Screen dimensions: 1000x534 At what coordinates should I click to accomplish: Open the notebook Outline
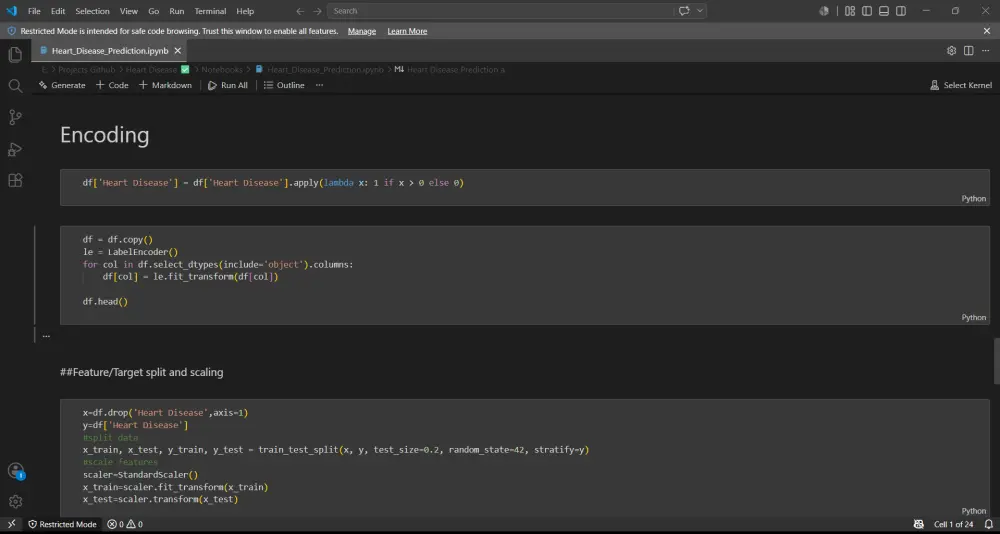click(x=284, y=85)
